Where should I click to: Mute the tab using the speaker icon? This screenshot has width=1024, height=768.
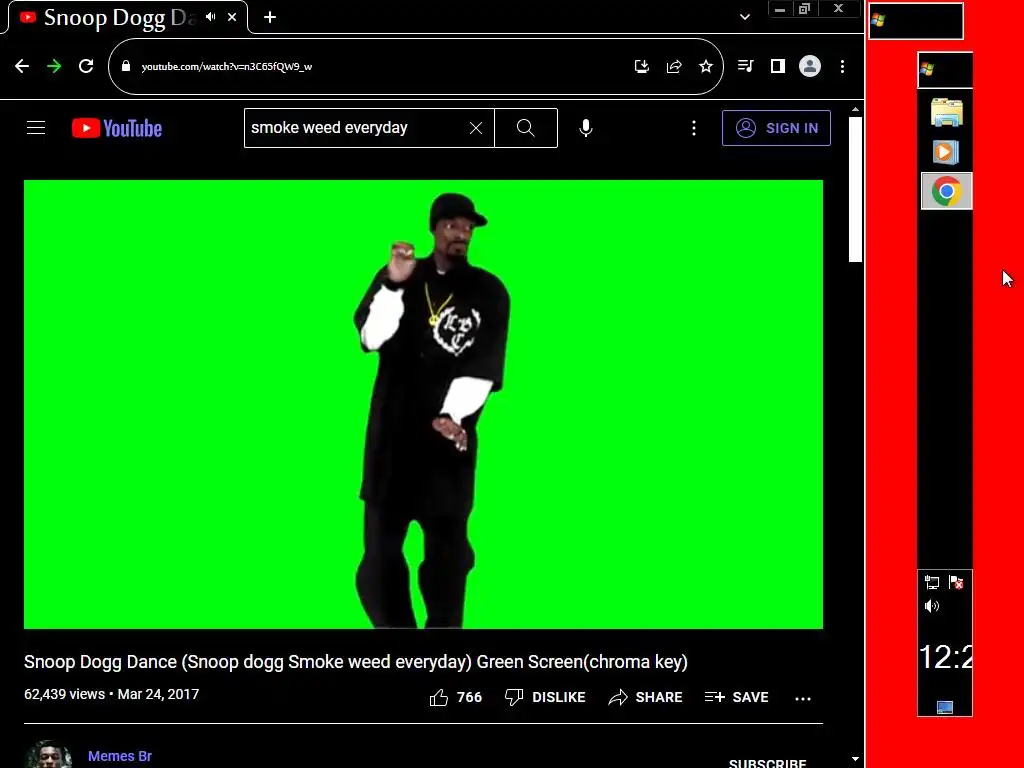click(x=210, y=17)
